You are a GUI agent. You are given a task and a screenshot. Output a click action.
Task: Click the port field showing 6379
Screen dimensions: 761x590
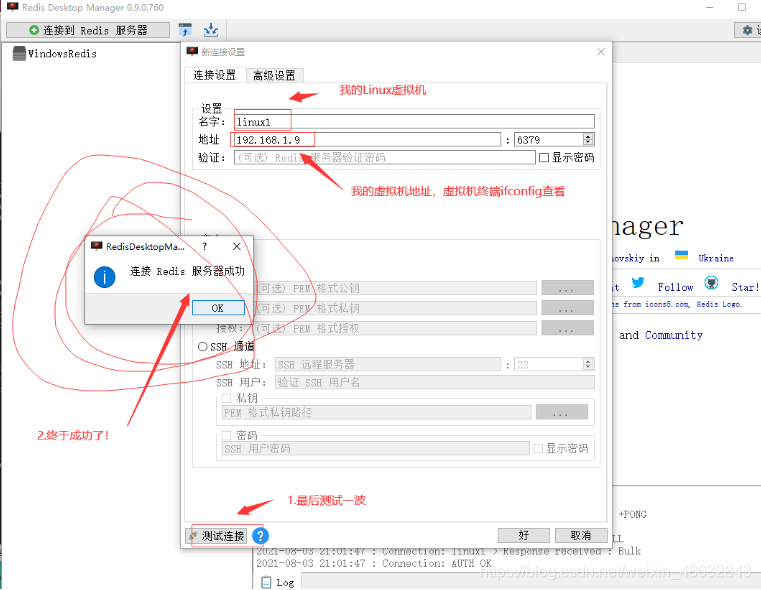549,140
